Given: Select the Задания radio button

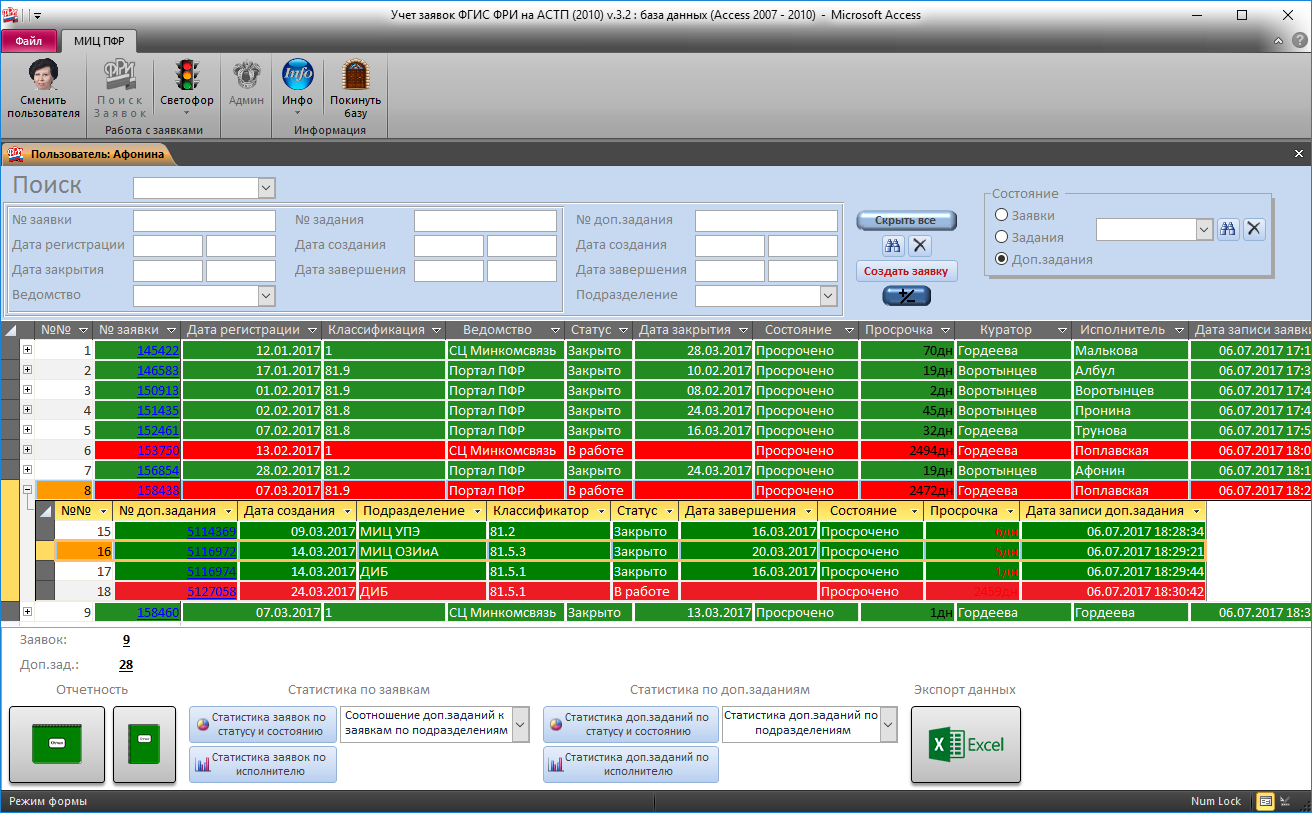Looking at the screenshot, I should tap(1001, 237).
